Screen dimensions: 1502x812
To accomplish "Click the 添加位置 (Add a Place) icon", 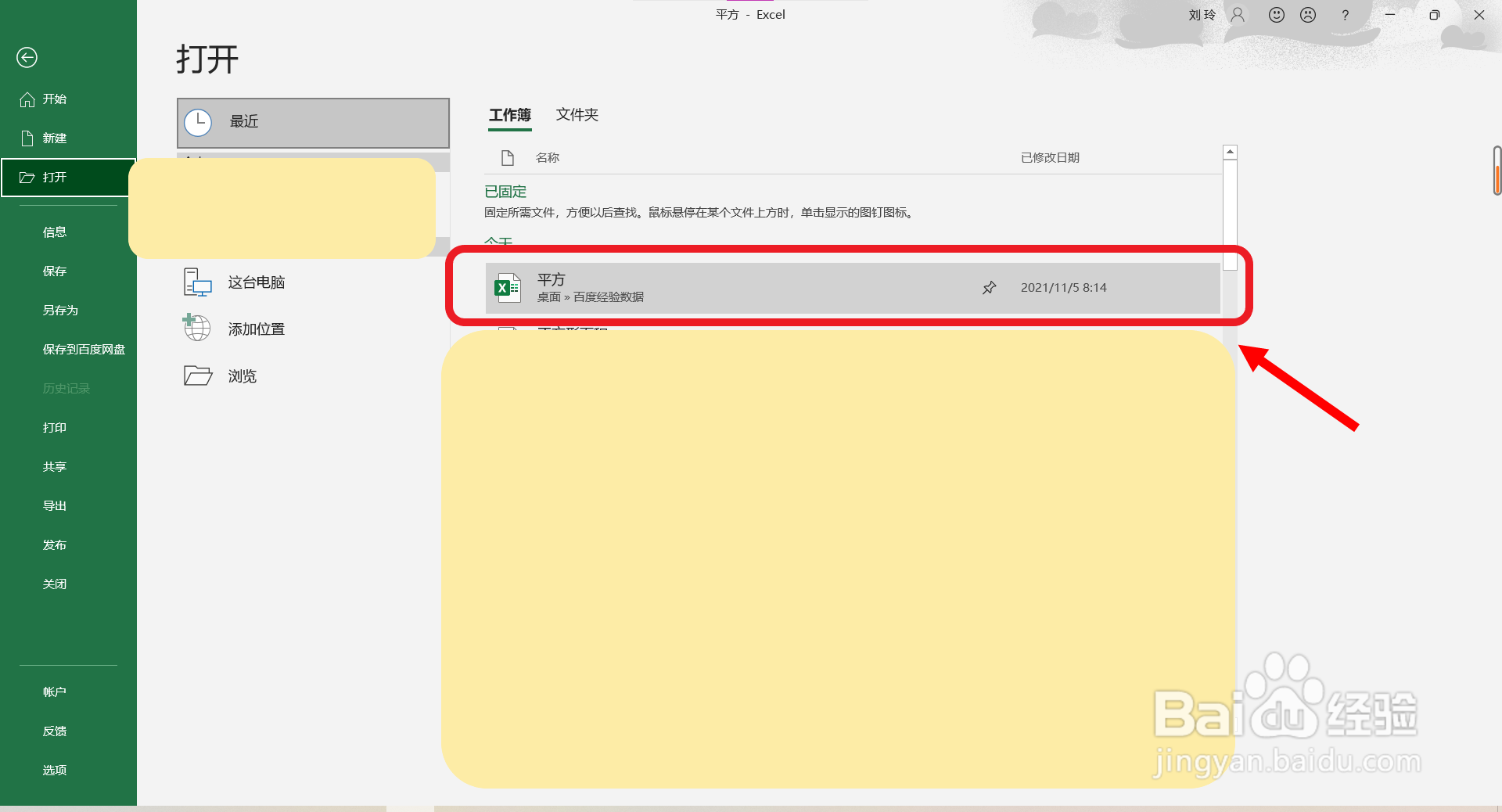I will click(x=196, y=329).
